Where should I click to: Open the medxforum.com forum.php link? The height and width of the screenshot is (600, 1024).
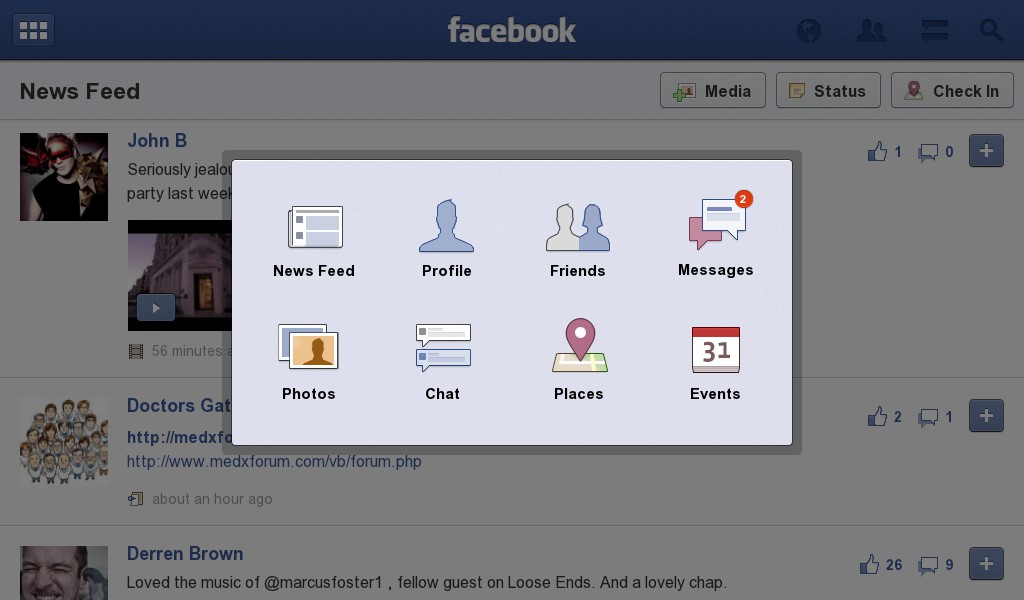[x=274, y=462]
